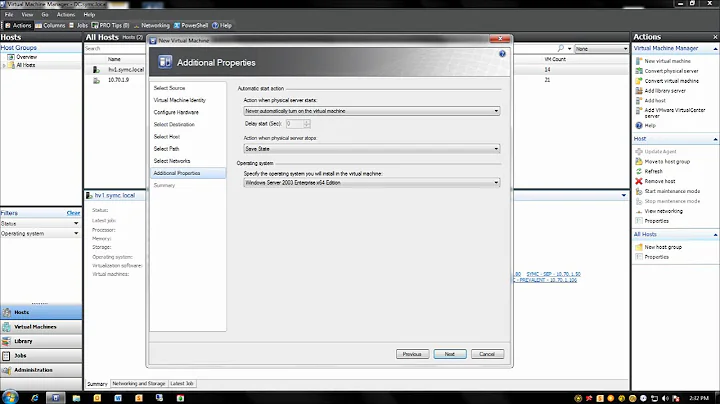Click the Help toolbar button
The height and width of the screenshot is (404, 720).
click(x=222, y=25)
